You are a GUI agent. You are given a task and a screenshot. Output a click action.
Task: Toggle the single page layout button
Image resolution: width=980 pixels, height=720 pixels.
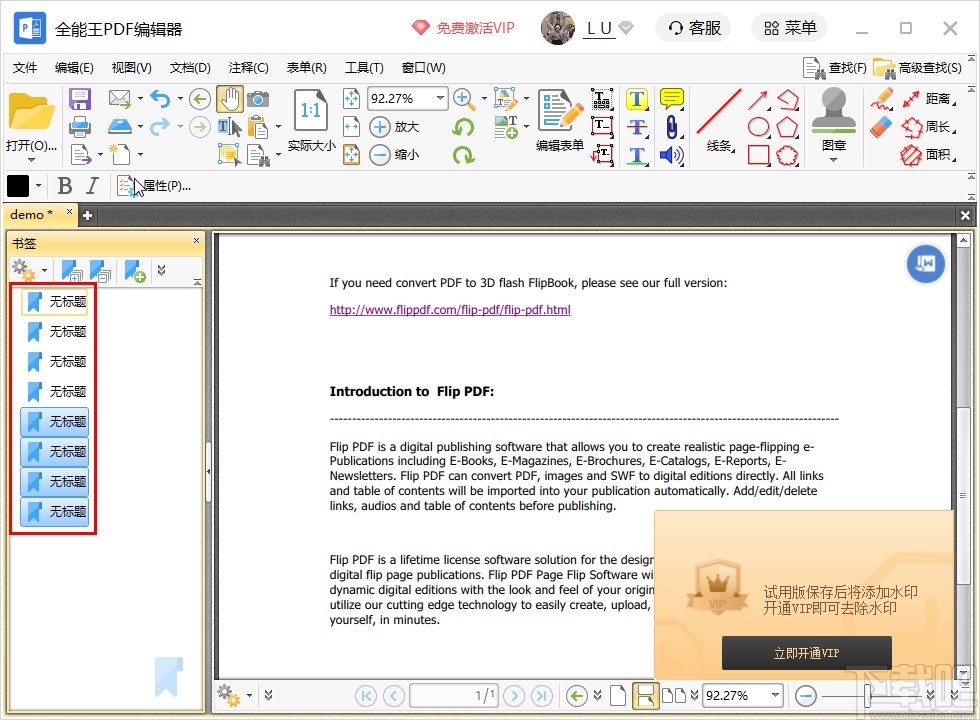click(x=618, y=695)
